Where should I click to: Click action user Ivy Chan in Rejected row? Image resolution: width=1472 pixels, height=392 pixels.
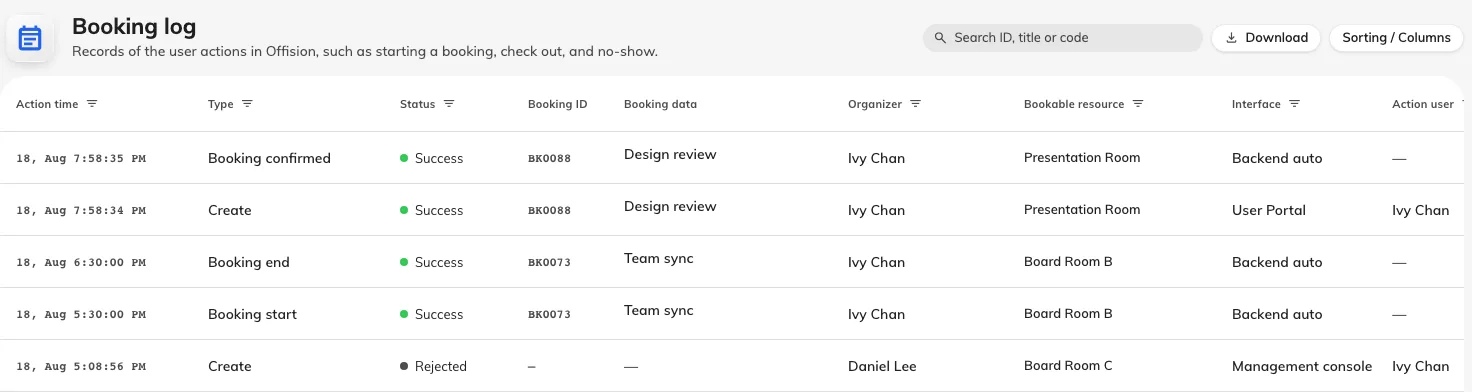click(1421, 366)
